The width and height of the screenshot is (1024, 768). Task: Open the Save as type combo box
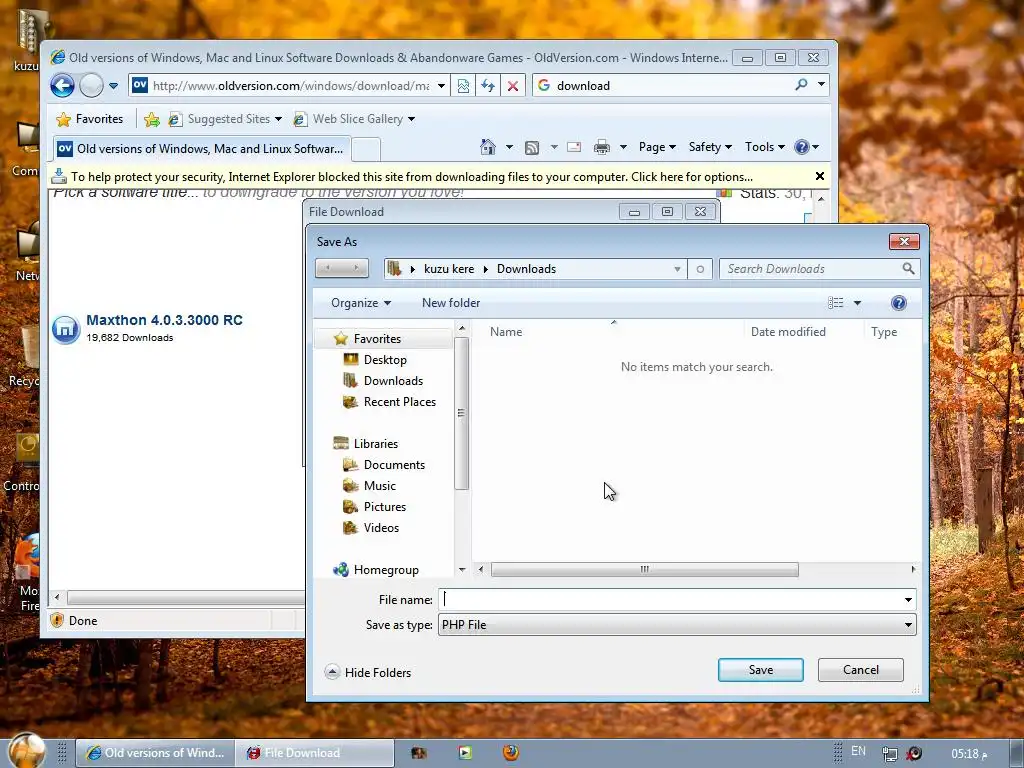point(677,625)
